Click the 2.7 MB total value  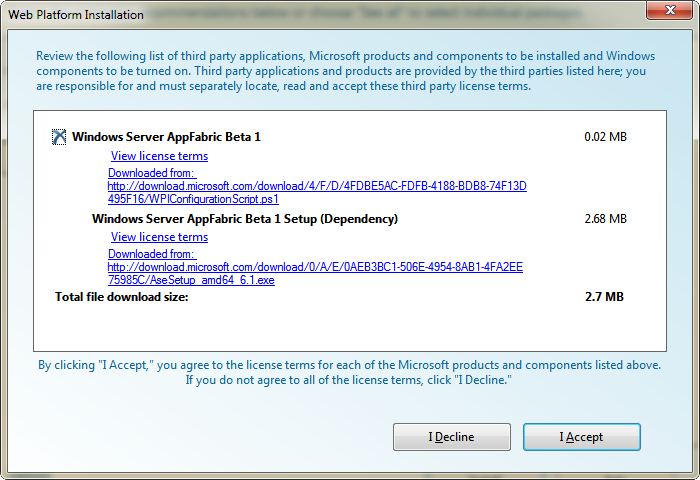pyautogui.click(x=604, y=297)
